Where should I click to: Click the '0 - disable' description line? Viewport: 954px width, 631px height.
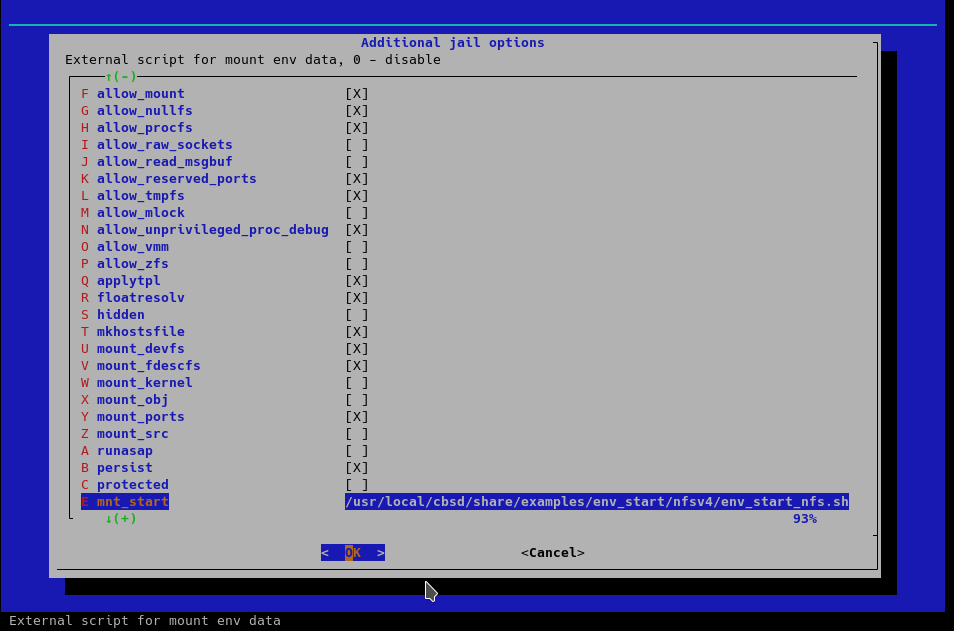252,60
